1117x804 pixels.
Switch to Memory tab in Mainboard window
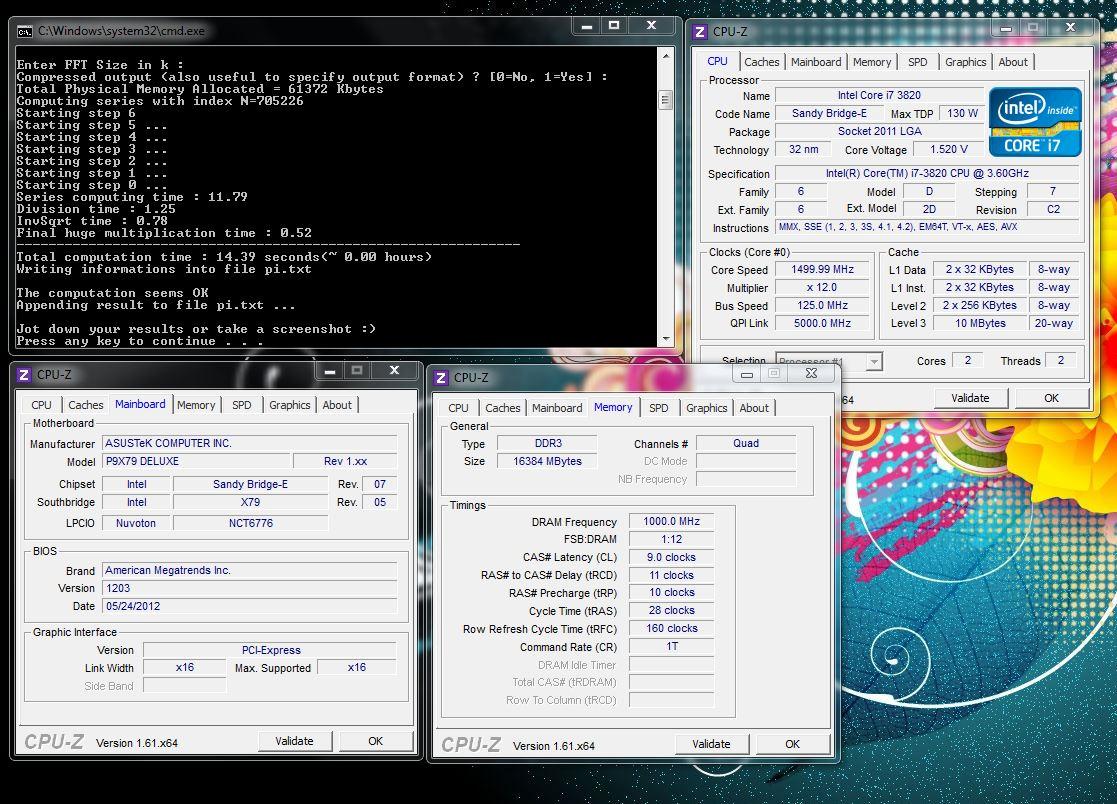(196, 405)
